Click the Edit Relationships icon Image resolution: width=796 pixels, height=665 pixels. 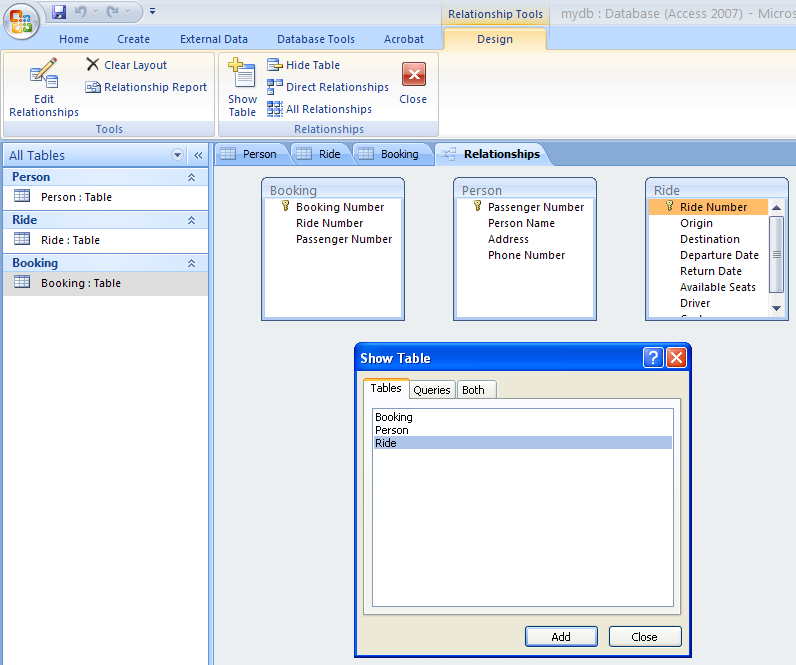point(43,75)
